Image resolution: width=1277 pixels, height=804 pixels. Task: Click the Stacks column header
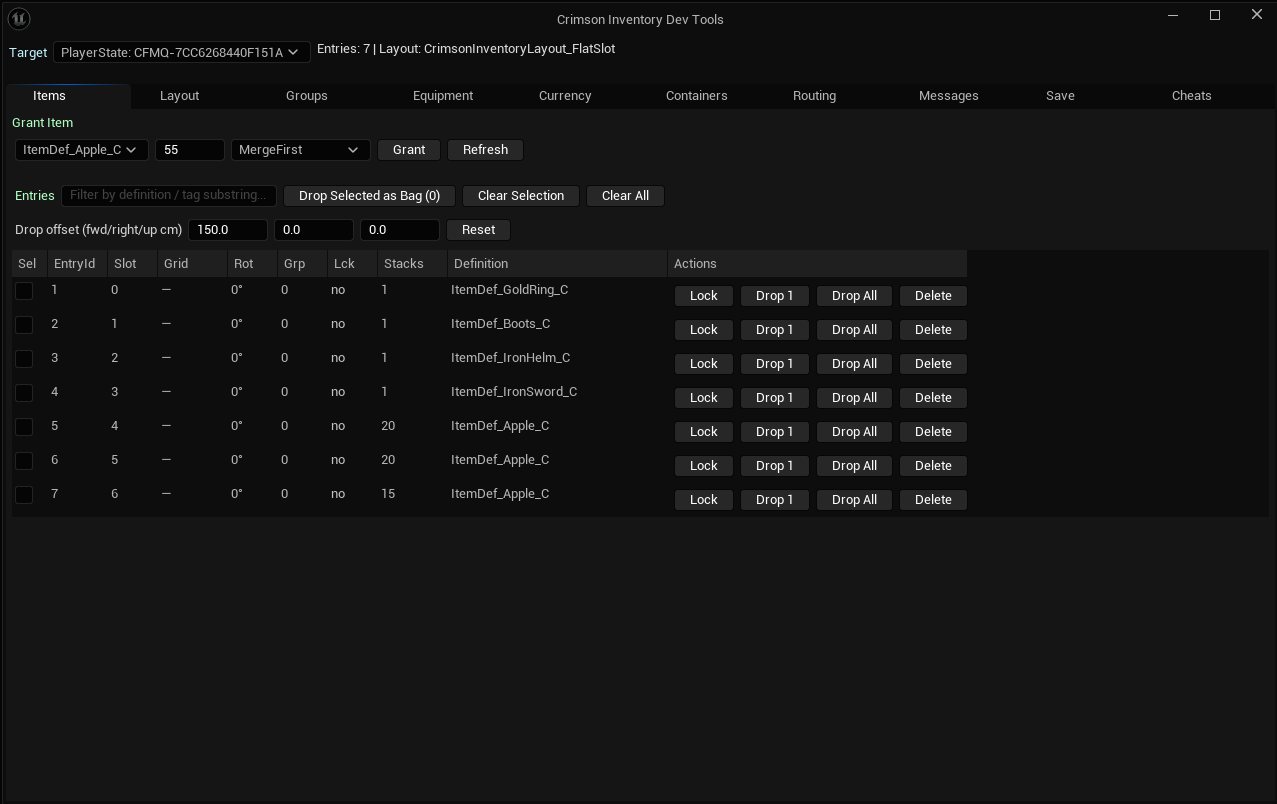click(x=412, y=264)
